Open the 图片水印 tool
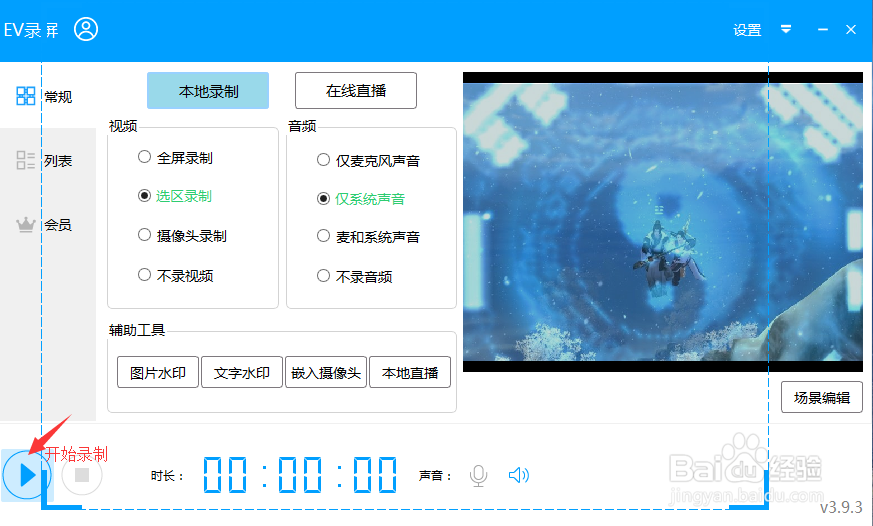 (x=158, y=372)
